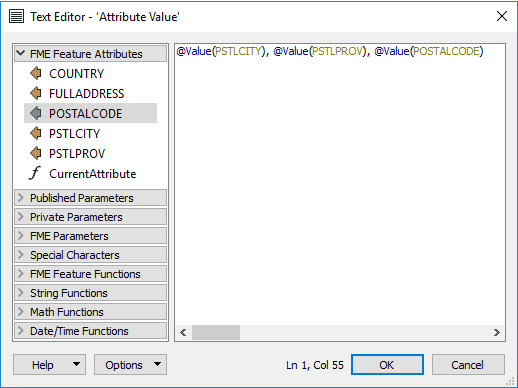
Task: Open the Options dropdown arrow
Action: [158, 364]
